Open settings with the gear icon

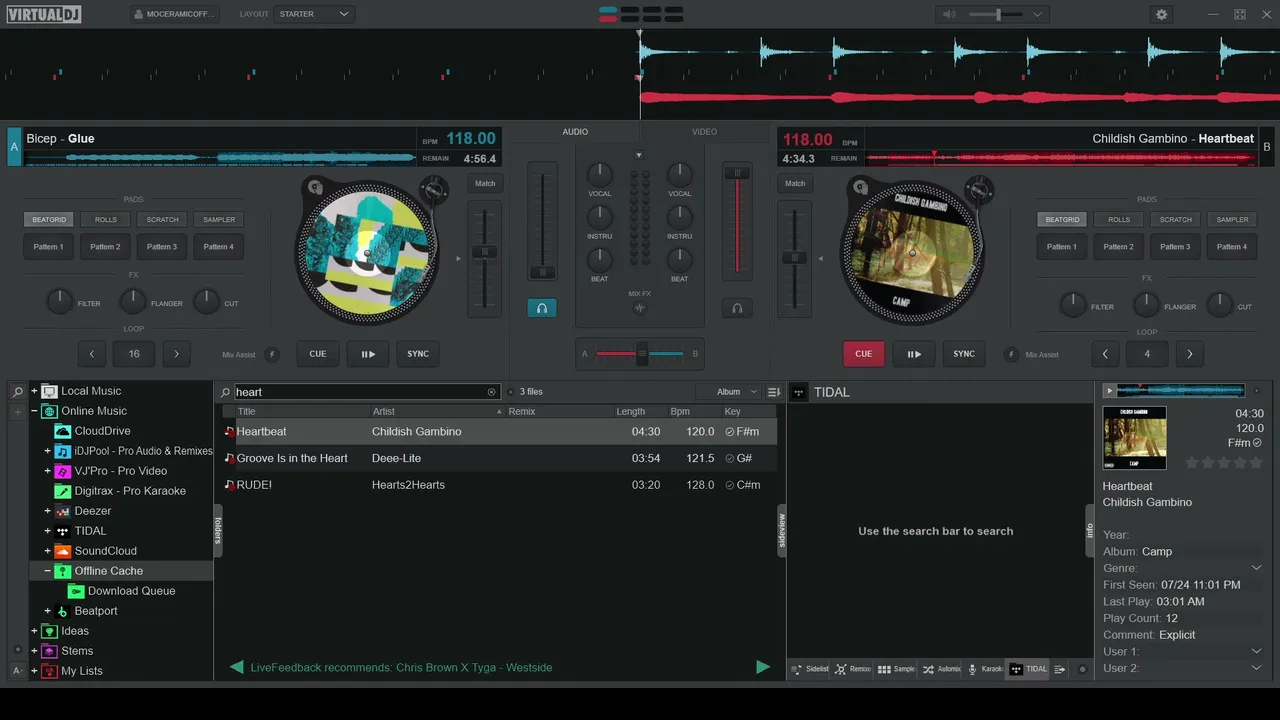click(x=1161, y=14)
